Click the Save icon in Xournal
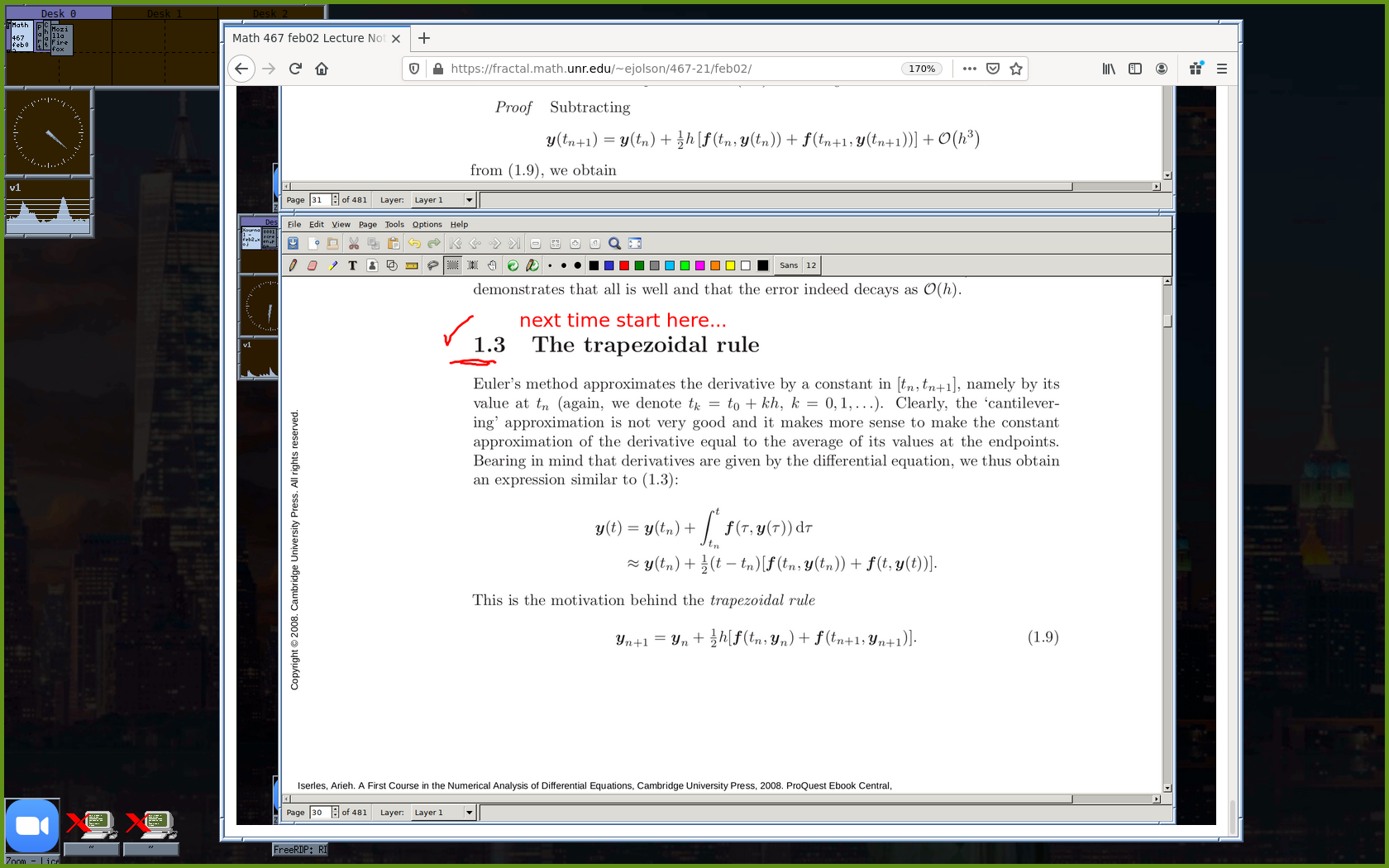 (x=293, y=244)
